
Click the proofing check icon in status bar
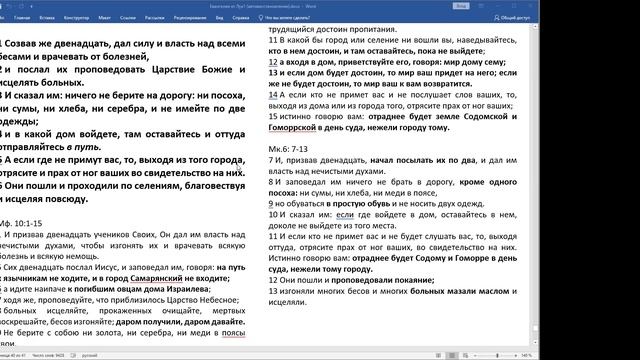click(x=73, y=356)
